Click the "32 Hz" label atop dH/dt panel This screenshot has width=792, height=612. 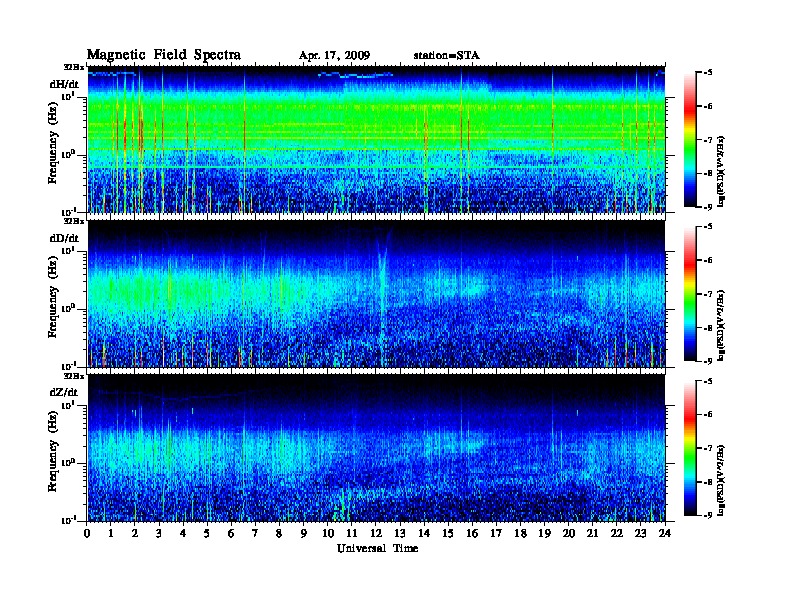(x=74, y=67)
